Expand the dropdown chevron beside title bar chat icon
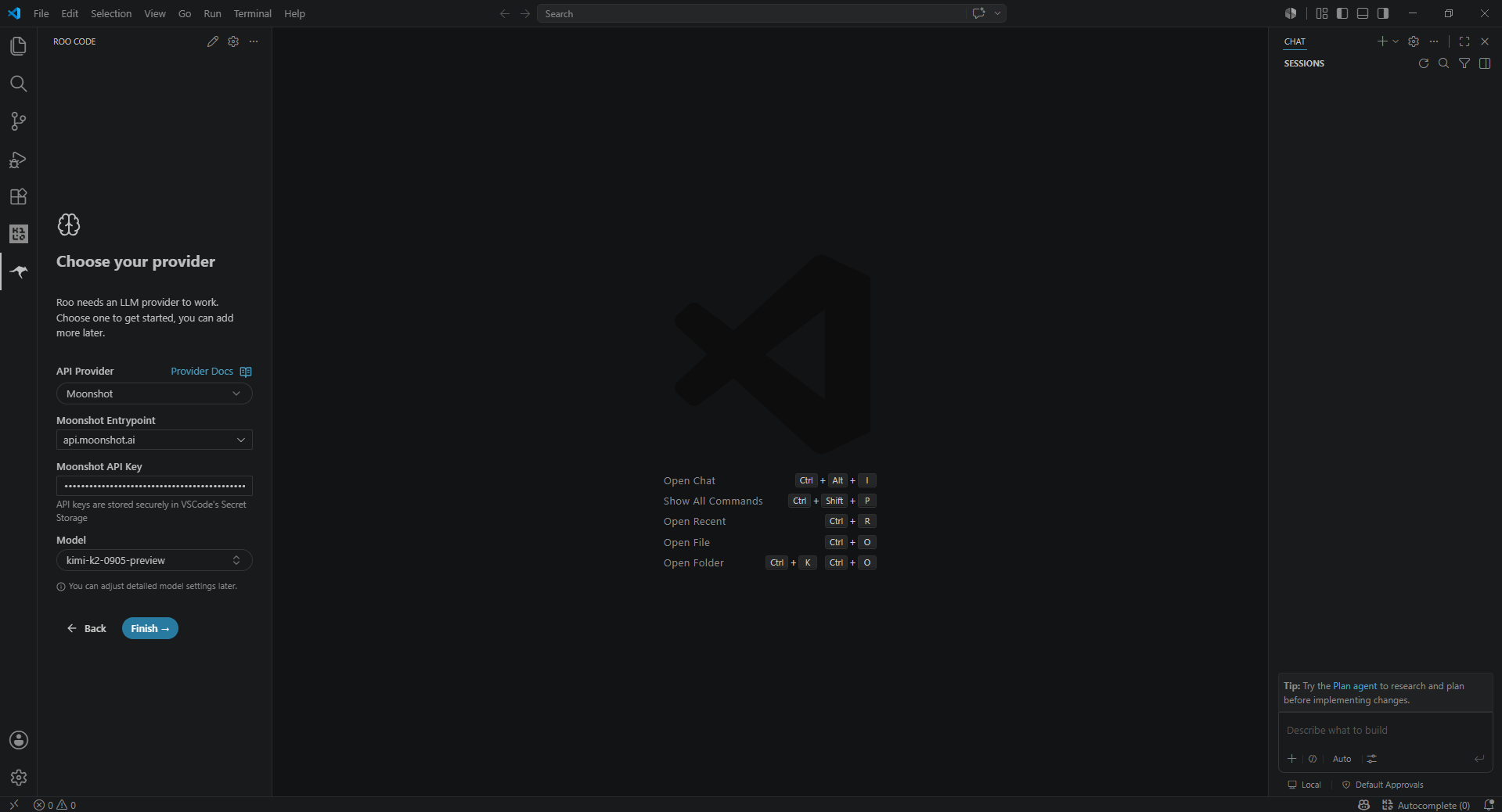This screenshot has width=1502, height=812. 997,13
